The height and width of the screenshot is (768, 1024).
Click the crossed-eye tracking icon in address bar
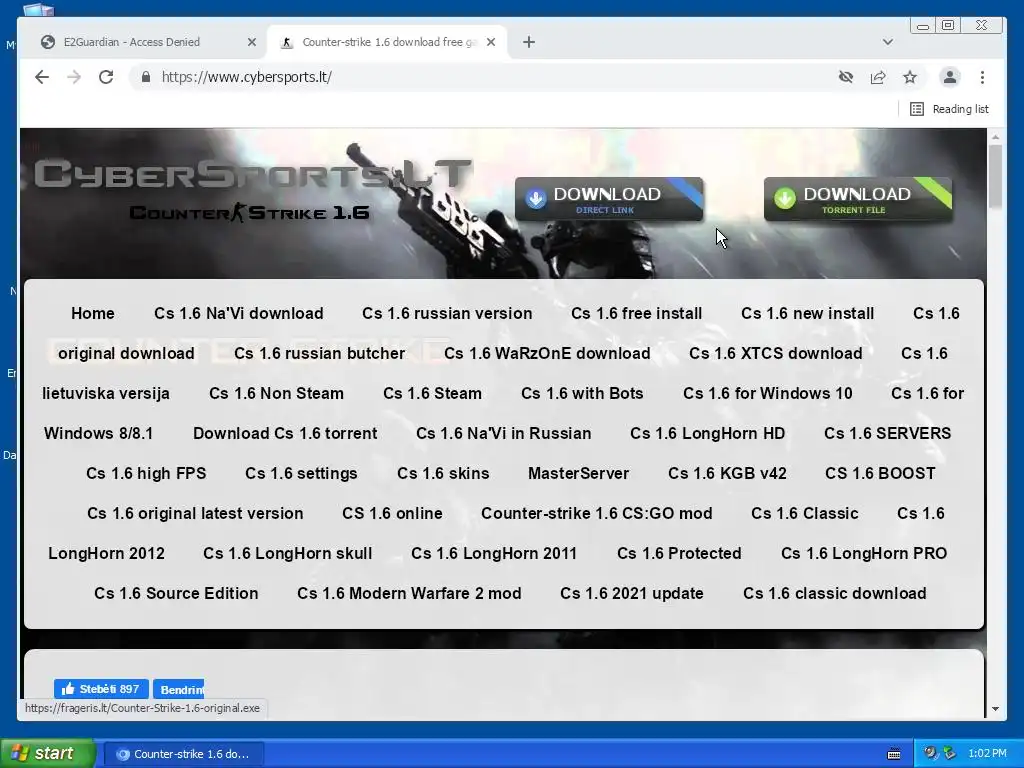[x=846, y=77]
